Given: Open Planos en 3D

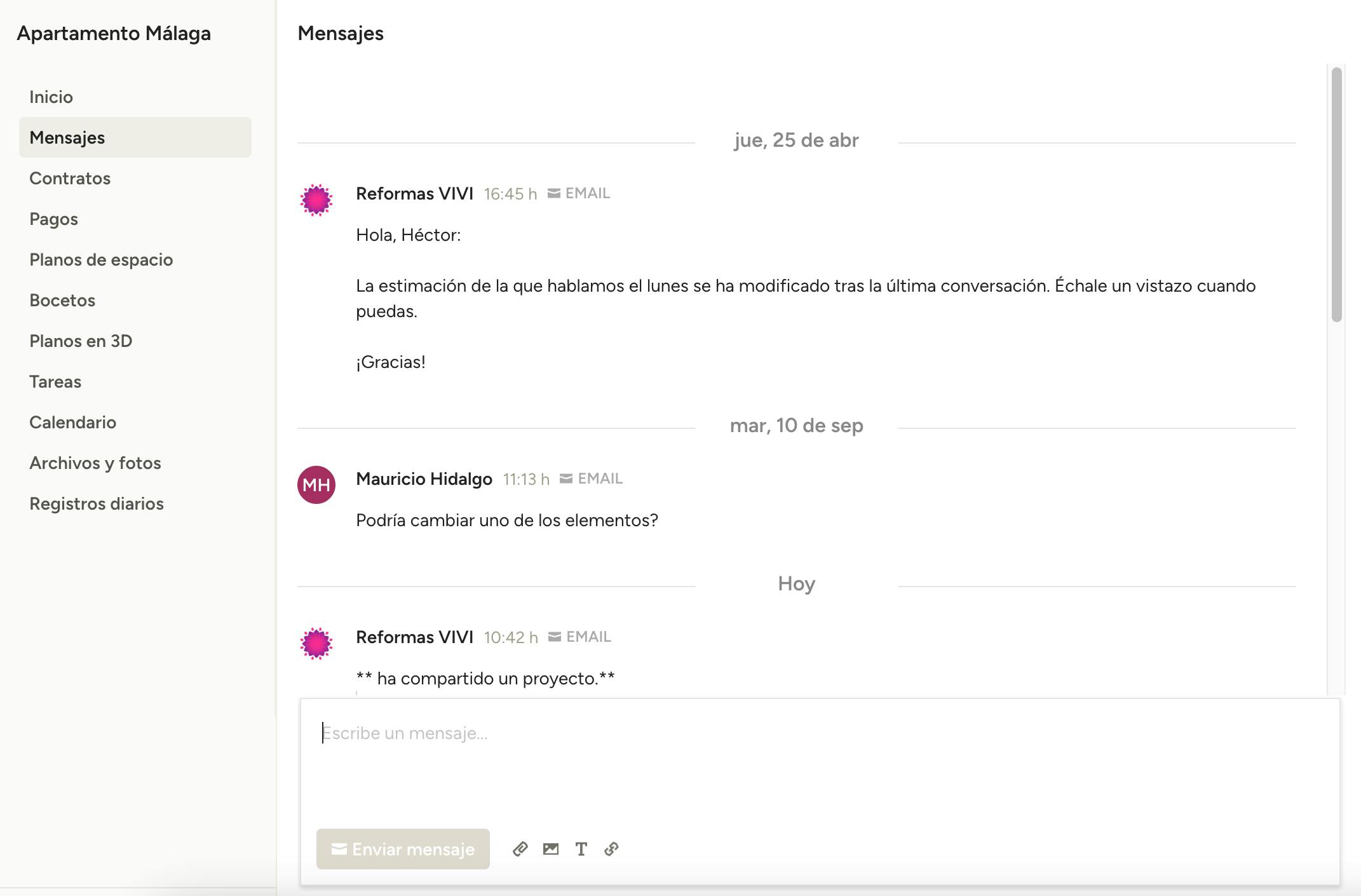Looking at the screenshot, I should [81, 341].
